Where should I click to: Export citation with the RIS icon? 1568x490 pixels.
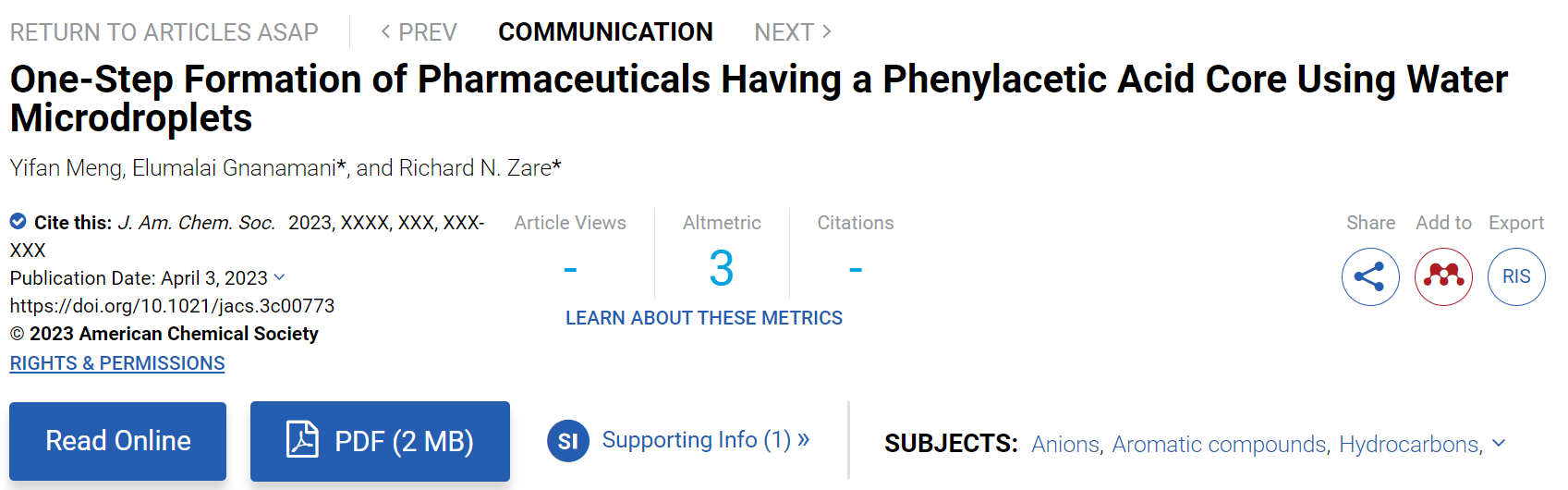[1516, 276]
